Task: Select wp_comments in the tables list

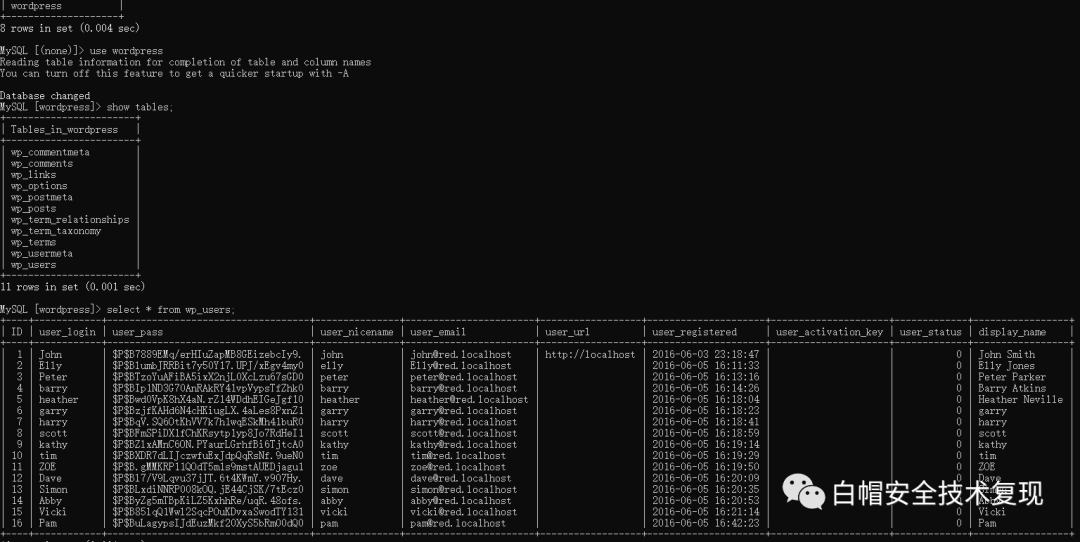Action: pos(41,164)
